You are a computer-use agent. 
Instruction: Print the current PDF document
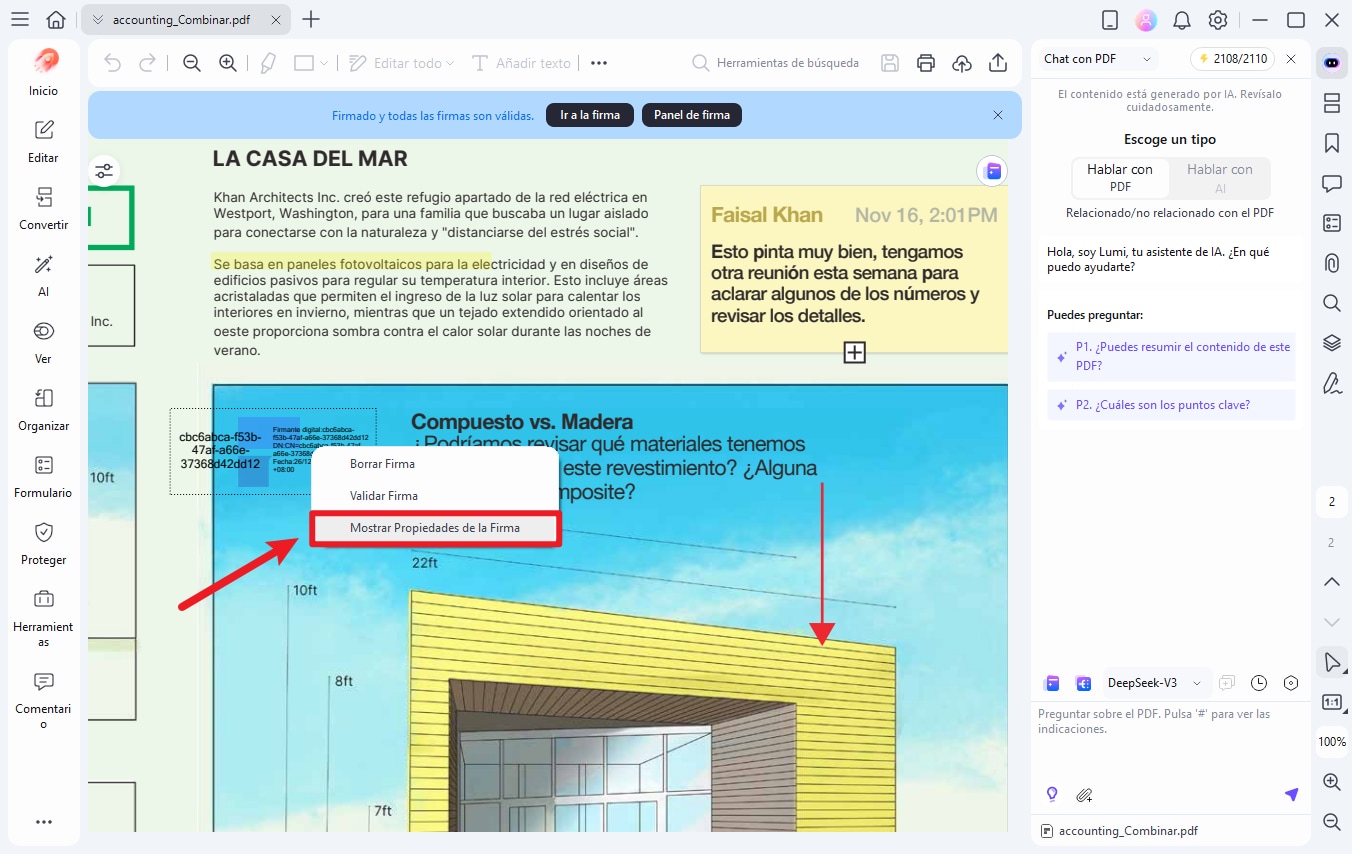point(925,62)
